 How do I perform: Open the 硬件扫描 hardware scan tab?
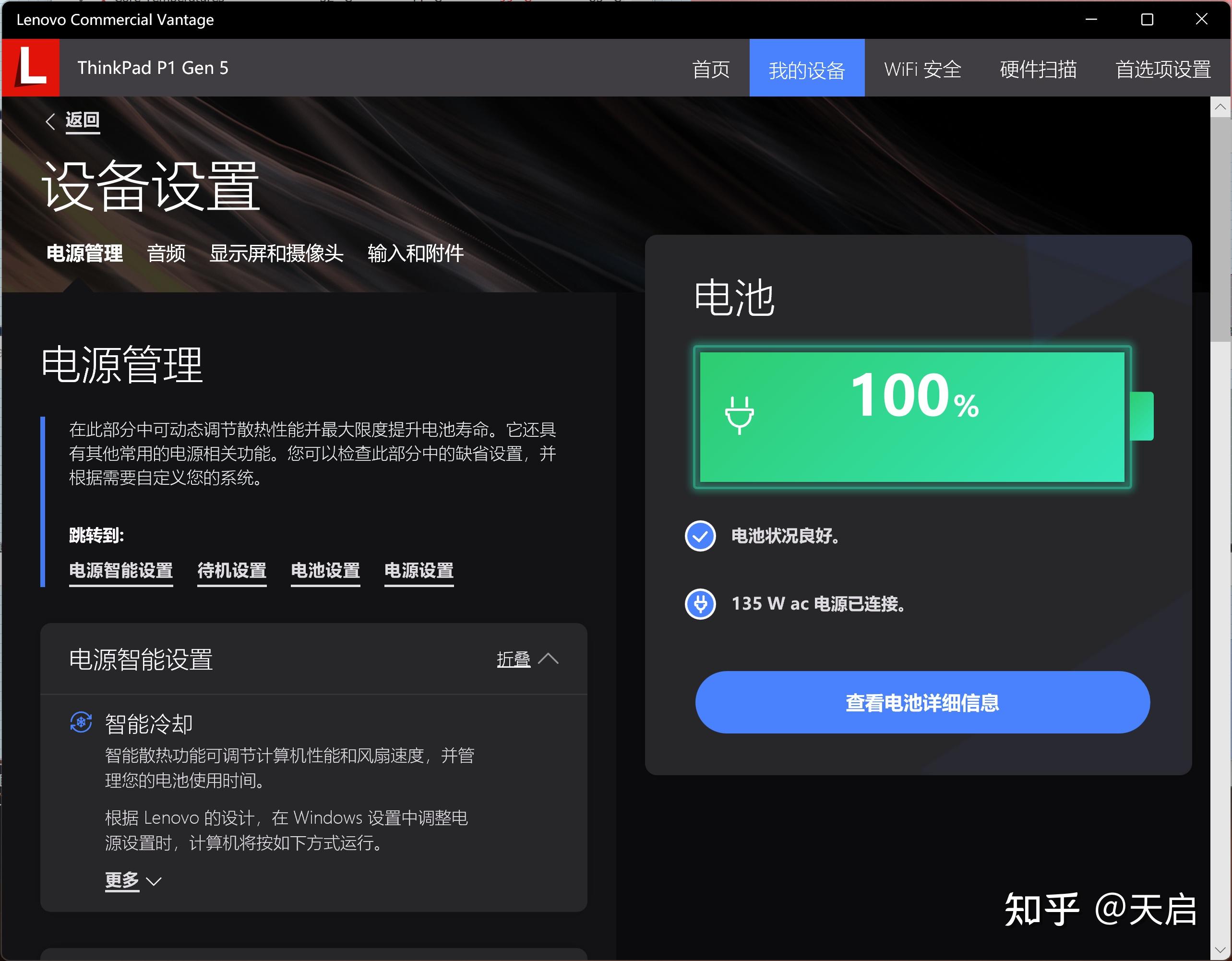click(x=1038, y=69)
